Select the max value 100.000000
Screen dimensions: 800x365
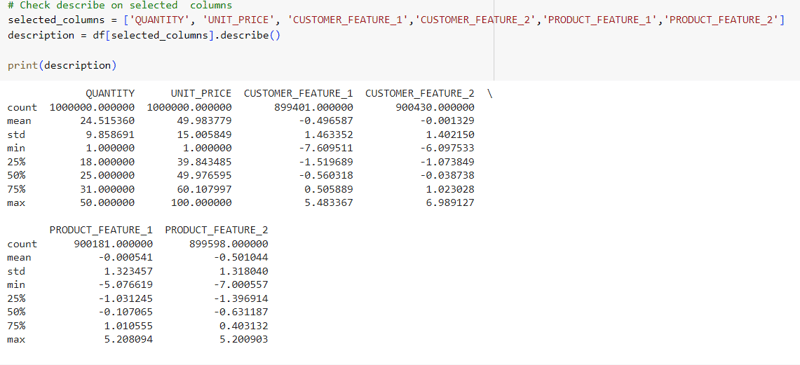click(201, 203)
